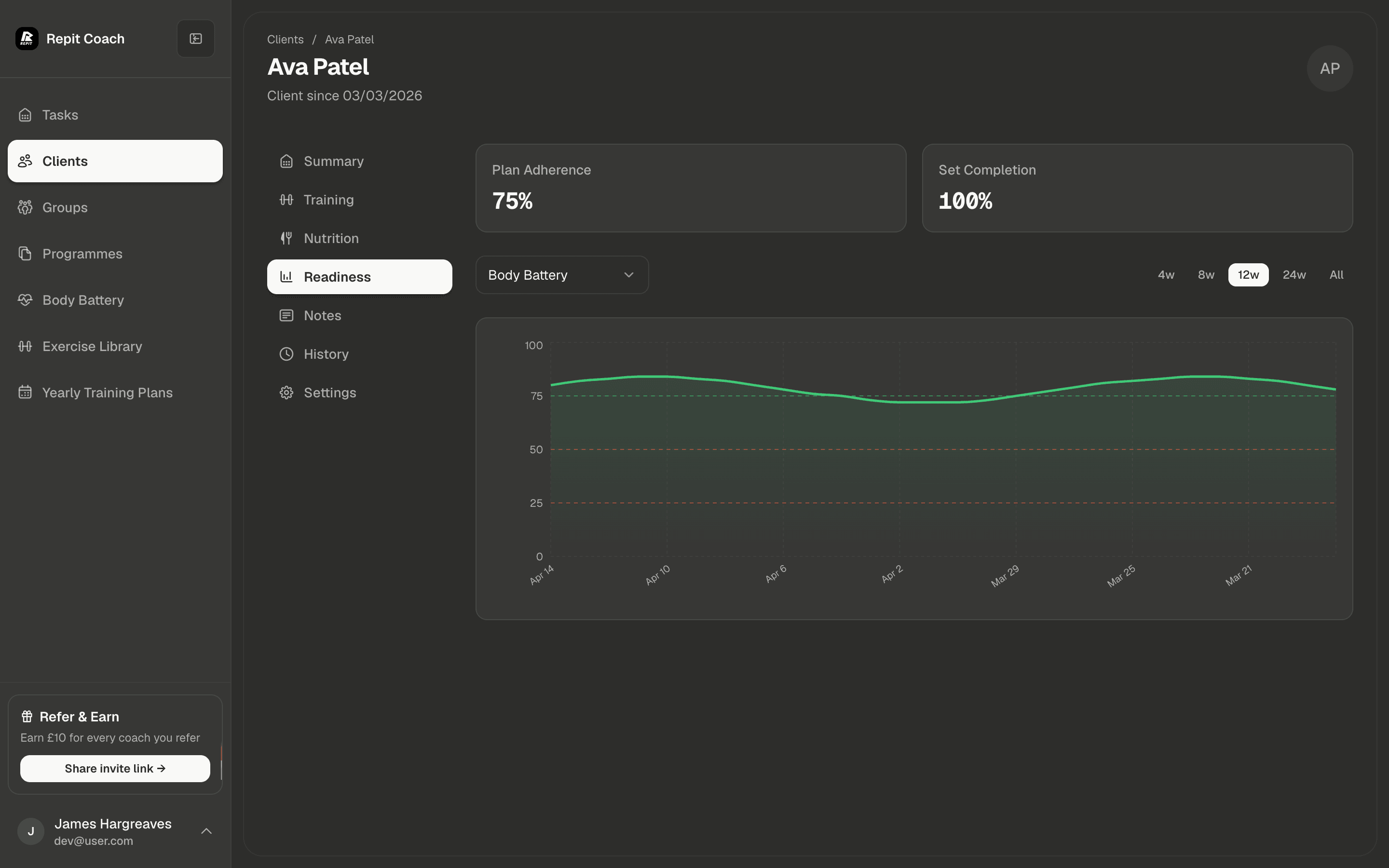The image size is (1389, 868).
Task: Open Yearly Training Plans calendar icon
Action: coord(25,392)
